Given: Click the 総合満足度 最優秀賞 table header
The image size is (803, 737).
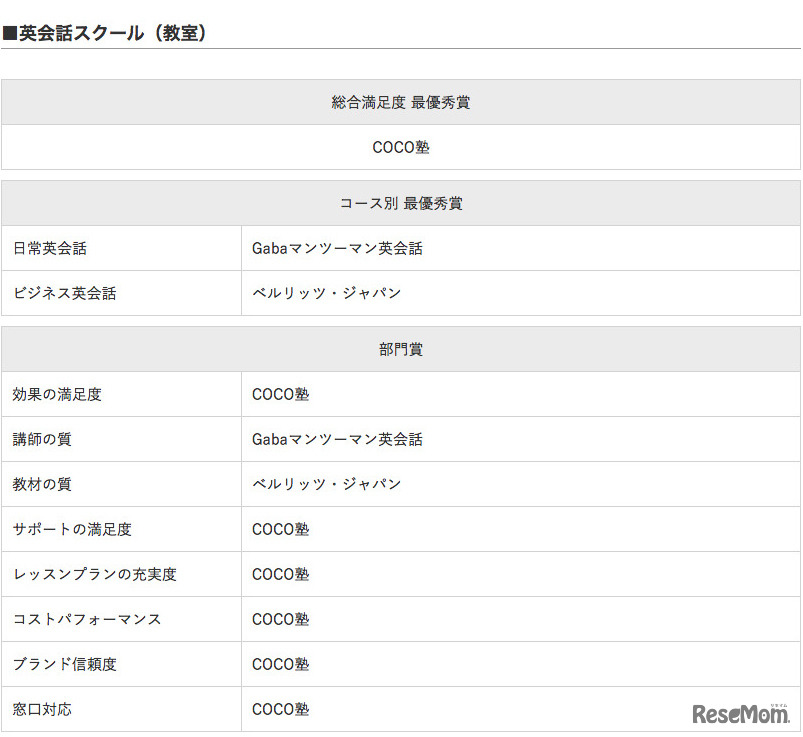Looking at the screenshot, I should click(401, 101).
